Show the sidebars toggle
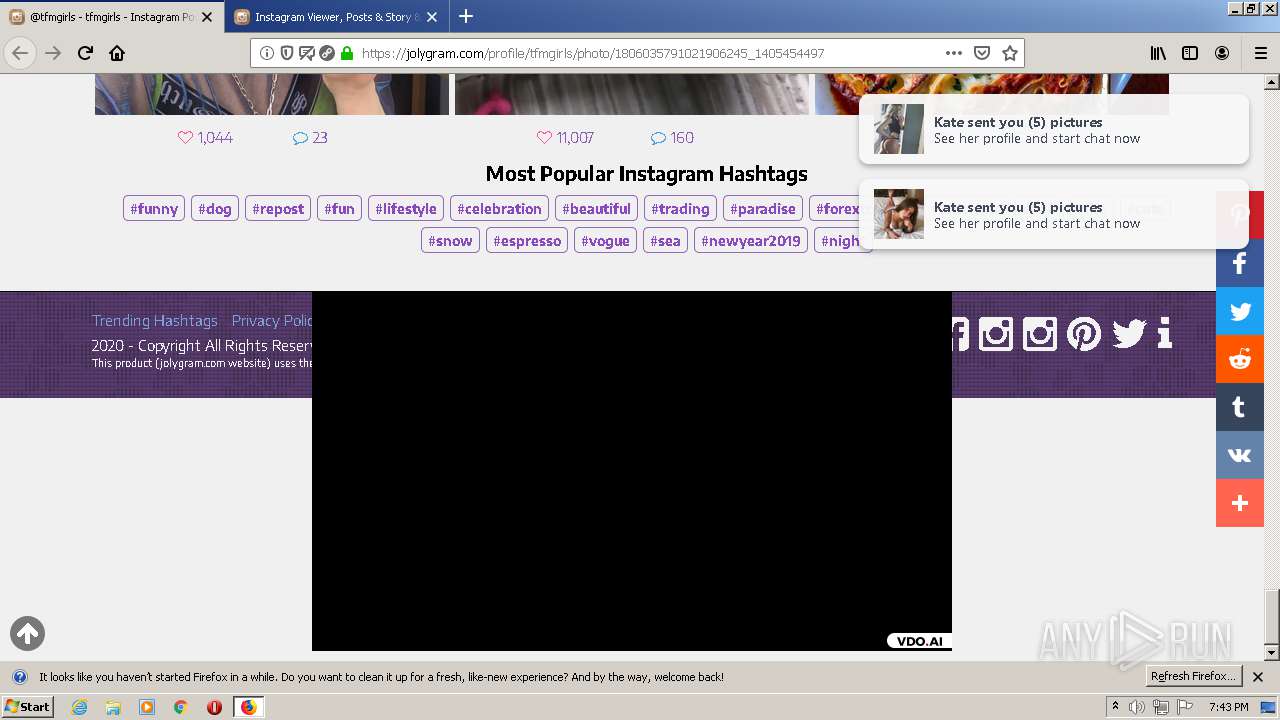 pyautogui.click(x=1190, y=53)
